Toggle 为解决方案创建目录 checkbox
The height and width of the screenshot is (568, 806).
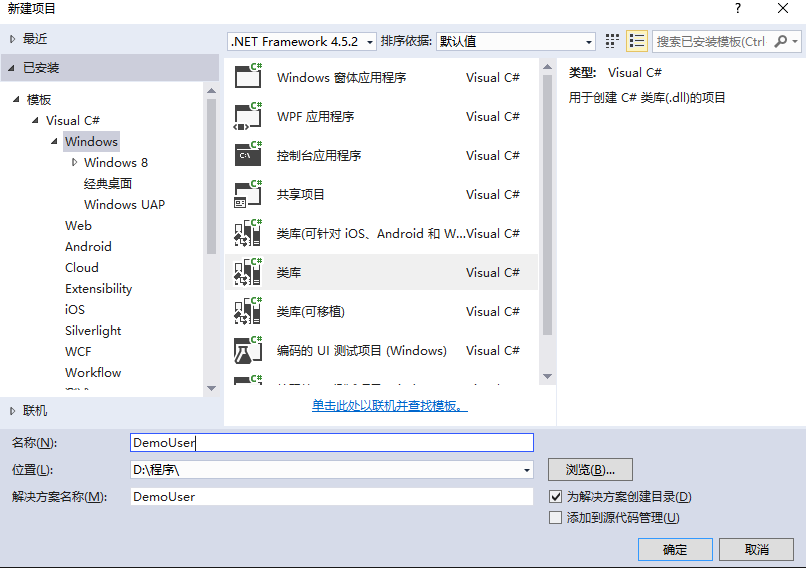[555, 497]
